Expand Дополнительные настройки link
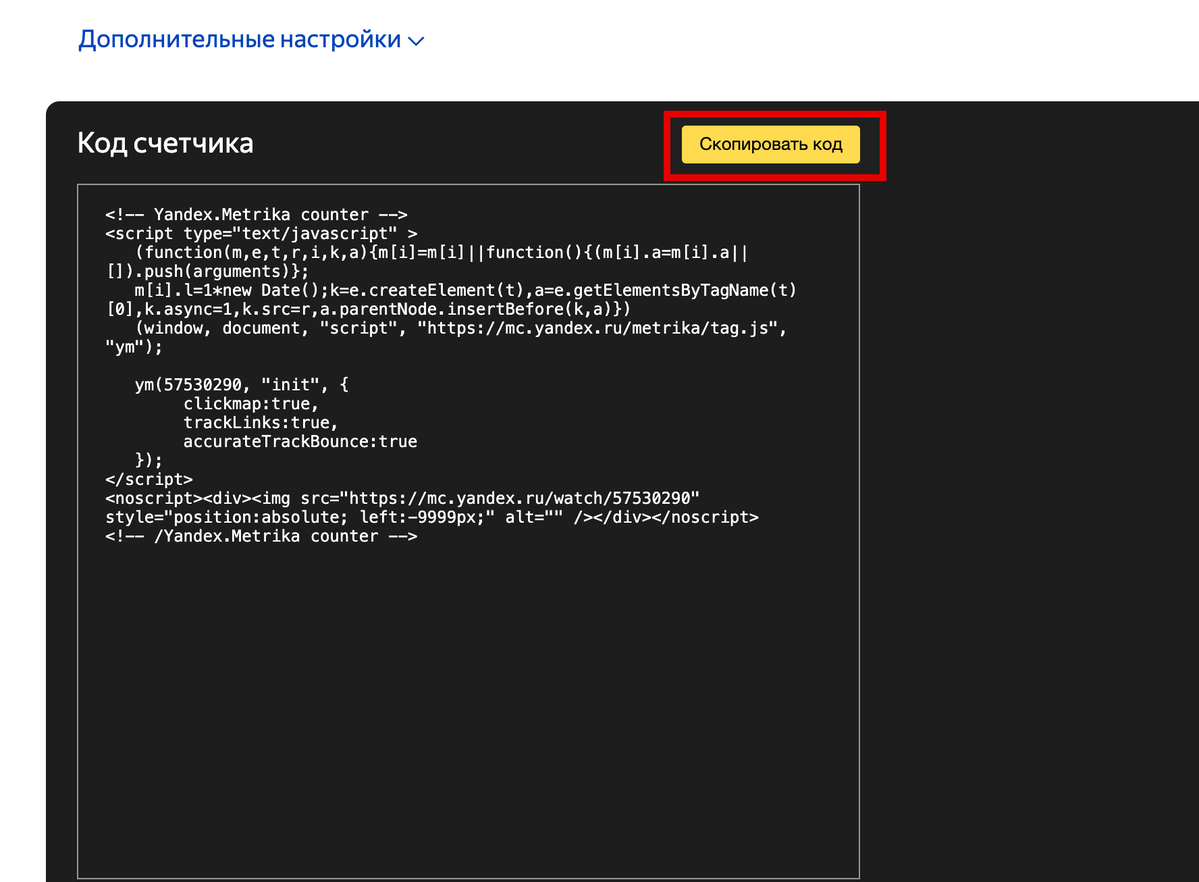The height and width of the screenshot is (882, 1199). click(x=251, y=39)
